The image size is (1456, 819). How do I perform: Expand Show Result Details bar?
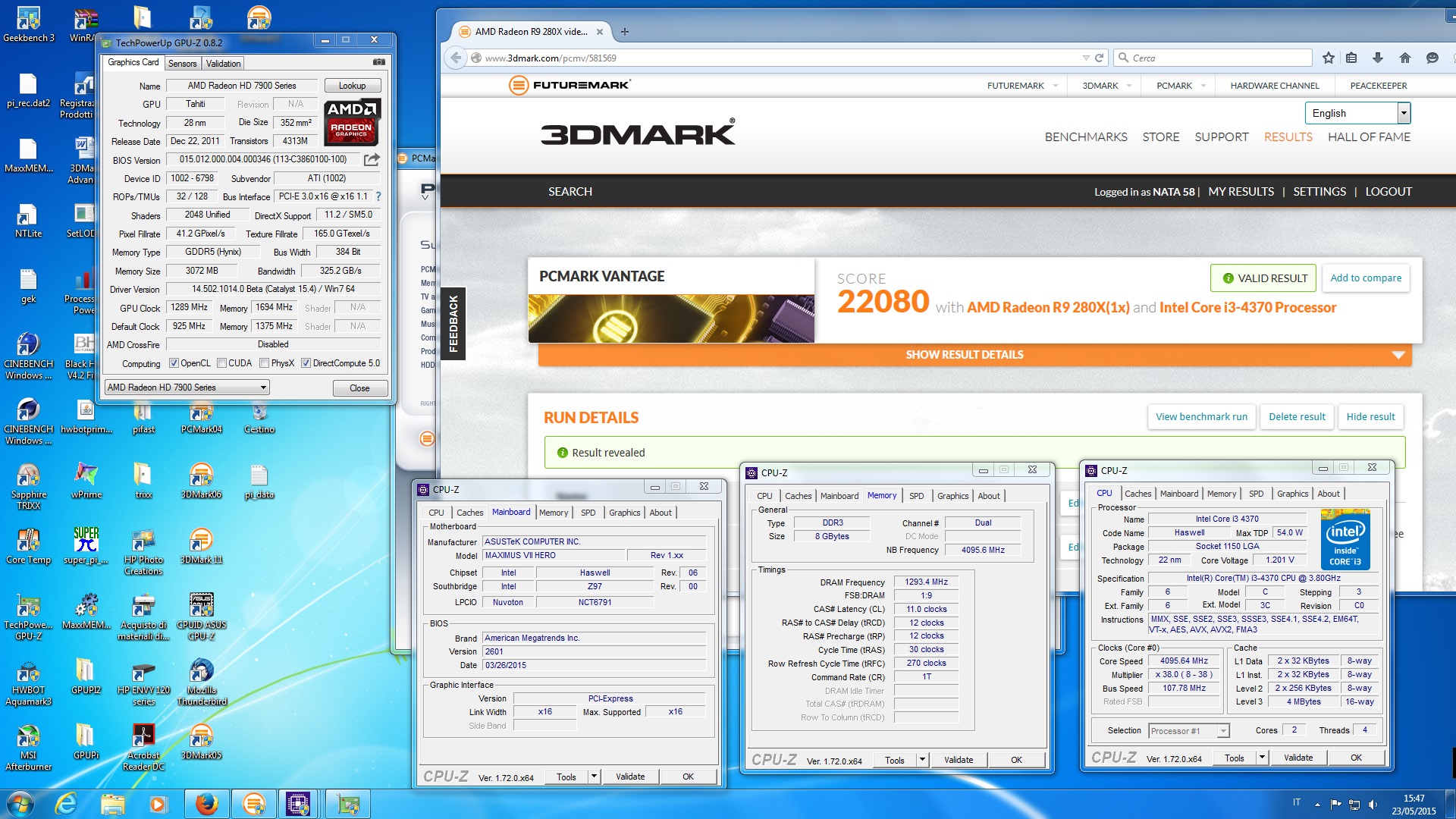tap(974, 355)
